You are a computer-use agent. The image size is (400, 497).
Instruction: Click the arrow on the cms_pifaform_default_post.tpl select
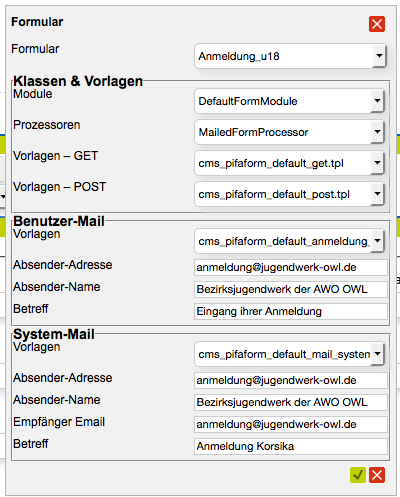click(x=377, y=194)
